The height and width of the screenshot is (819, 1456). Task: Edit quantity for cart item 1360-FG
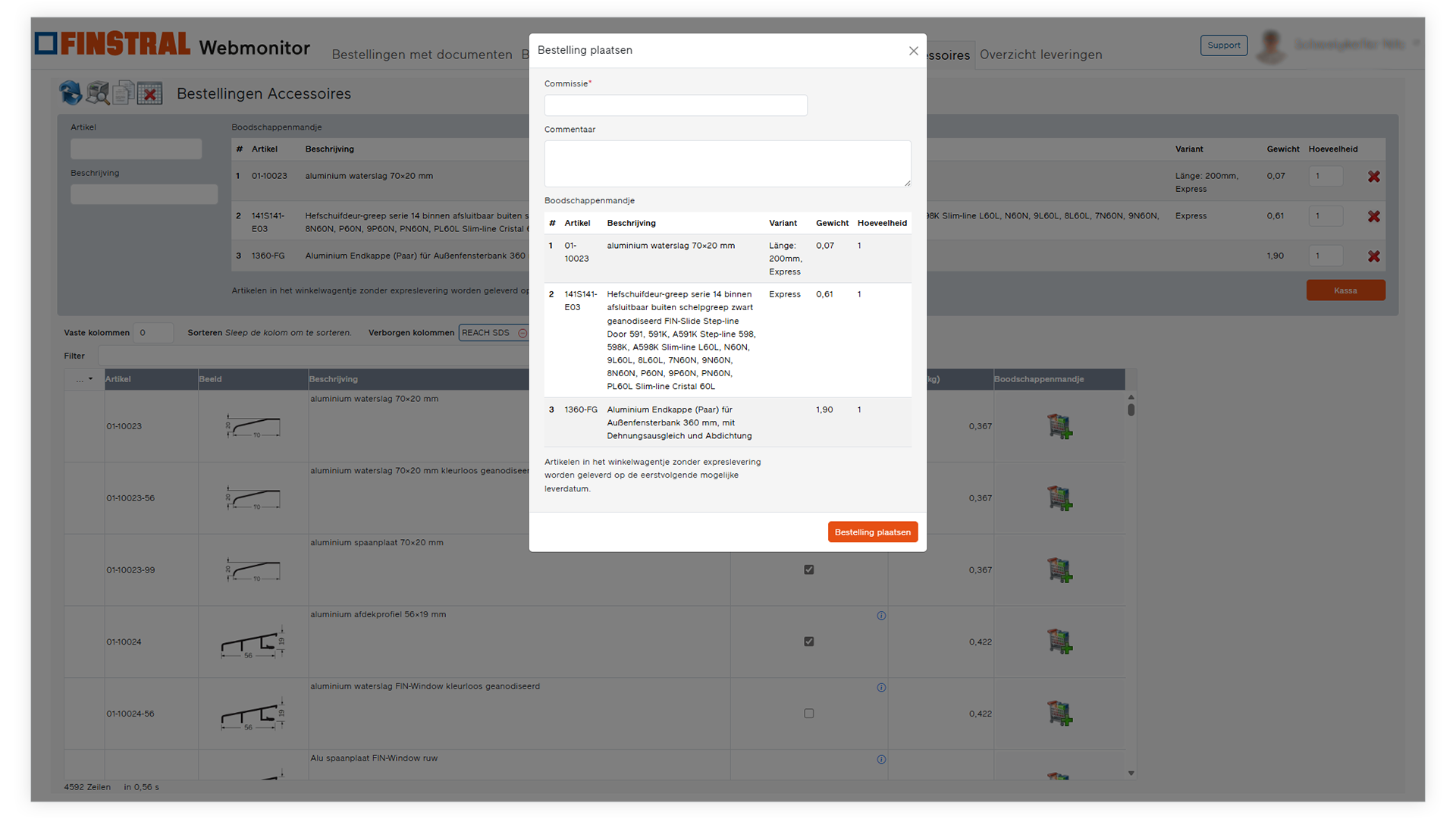pyautogui.click(x=1326, y=256)
